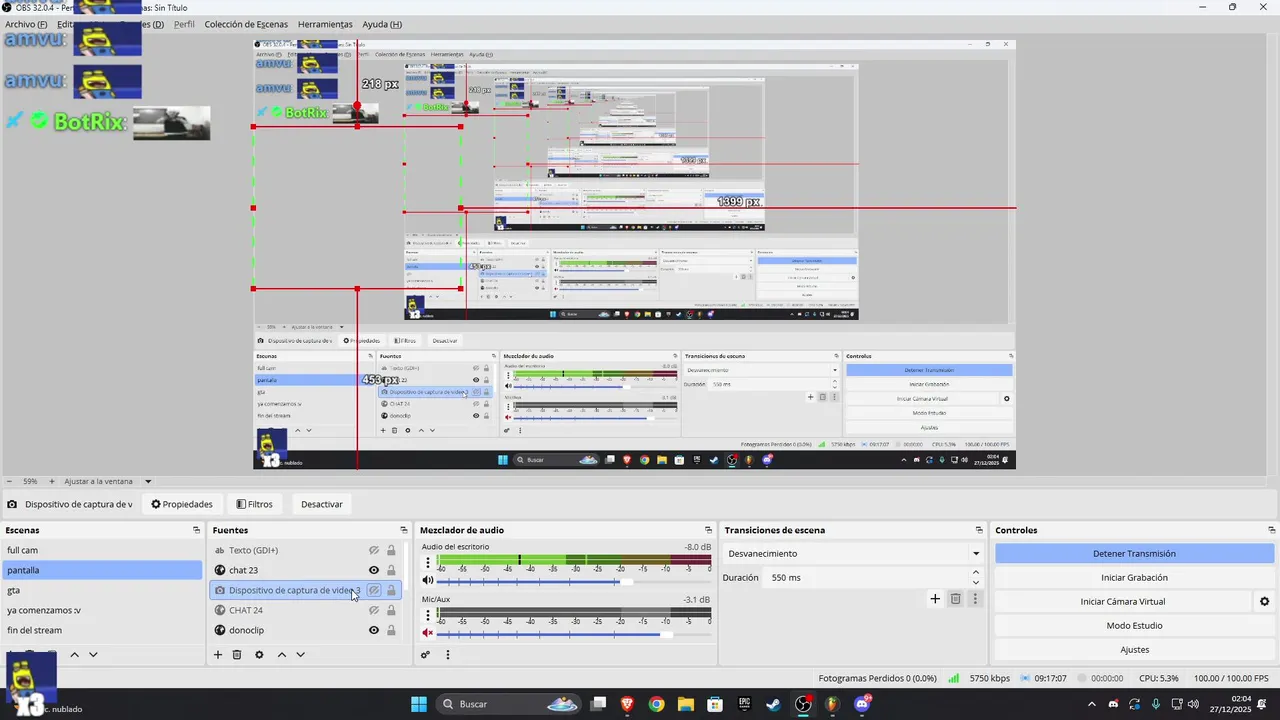Pop out the Fuentes dock panel
The height and width of the screenshot is (720, 1280).
[404, 530]
